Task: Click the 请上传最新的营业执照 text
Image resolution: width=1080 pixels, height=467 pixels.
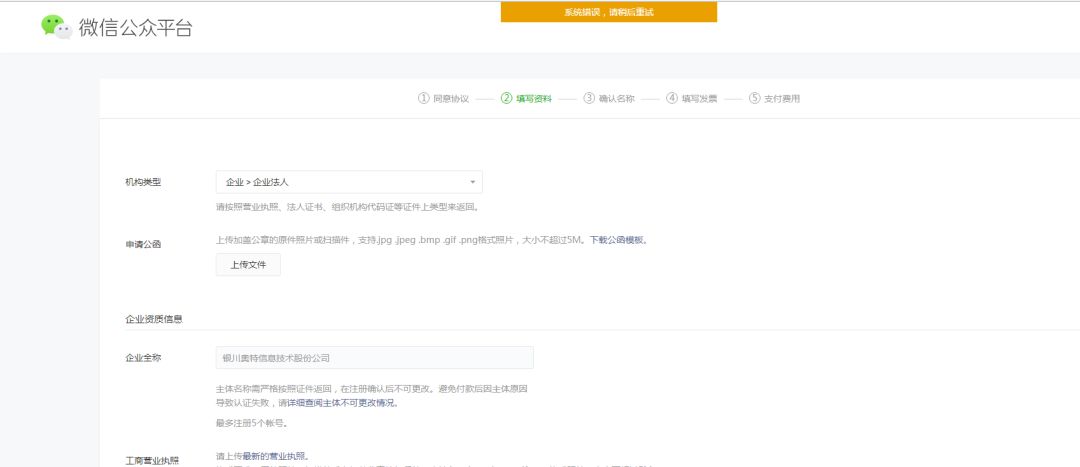Action: (x=262, y=456)
